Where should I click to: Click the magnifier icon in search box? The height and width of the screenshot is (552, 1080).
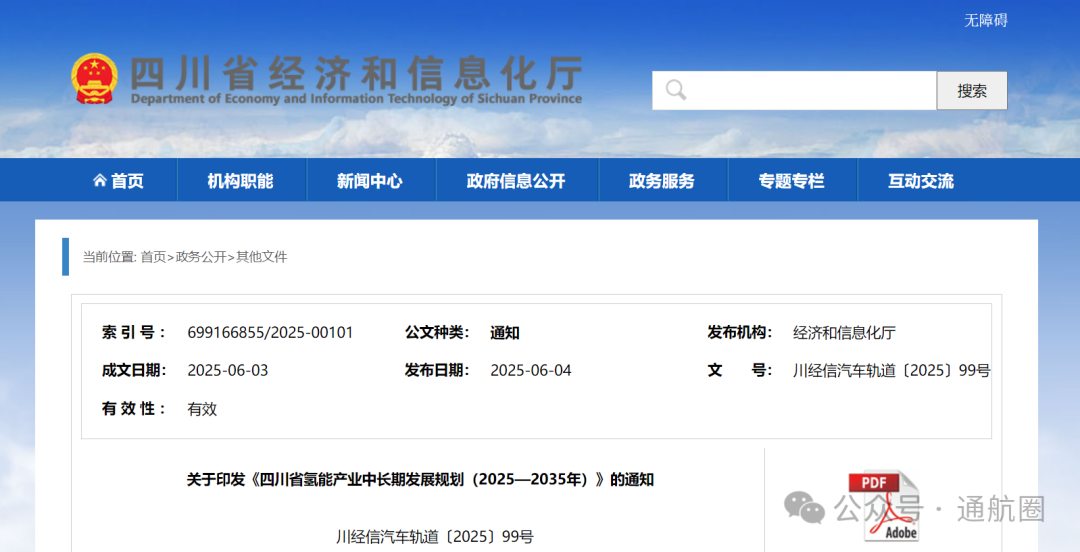click(x=676, y=90)
